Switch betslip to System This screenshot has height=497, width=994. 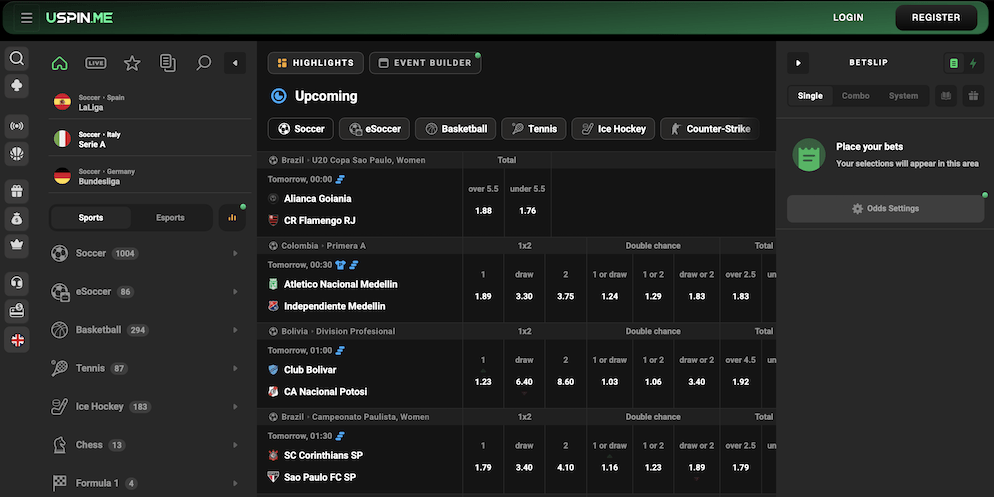[x=903, y=96]
